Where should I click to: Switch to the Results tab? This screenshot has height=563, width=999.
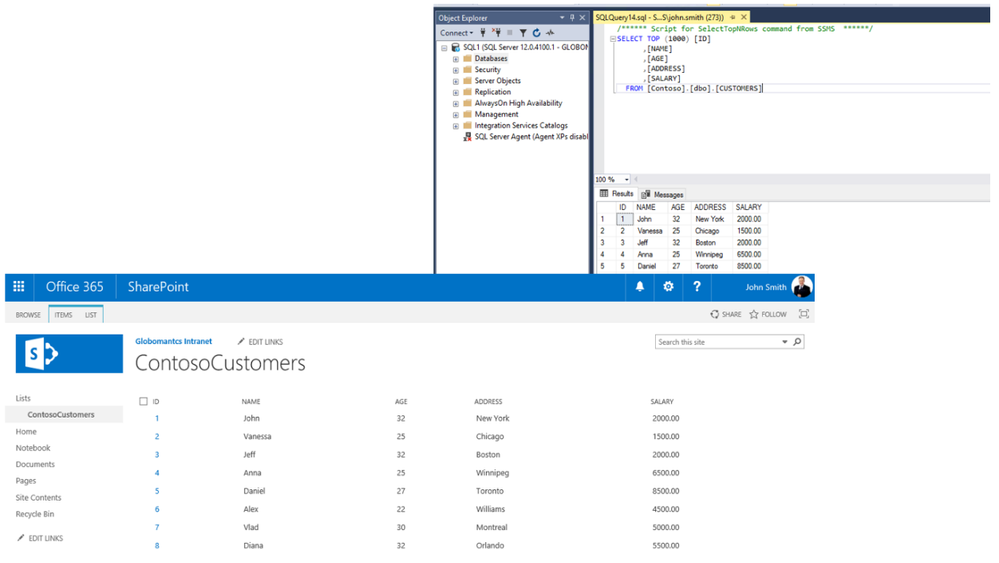(617, 194)
